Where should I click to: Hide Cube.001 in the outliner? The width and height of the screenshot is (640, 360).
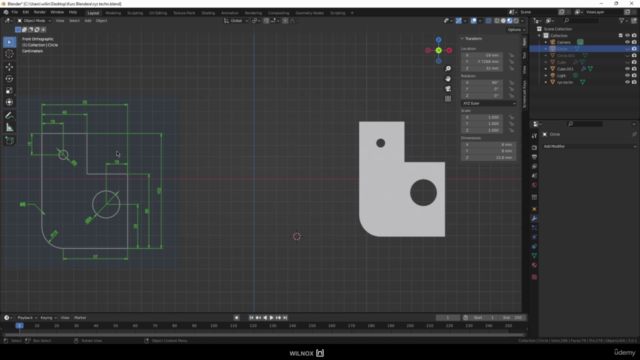pos(627,69)
